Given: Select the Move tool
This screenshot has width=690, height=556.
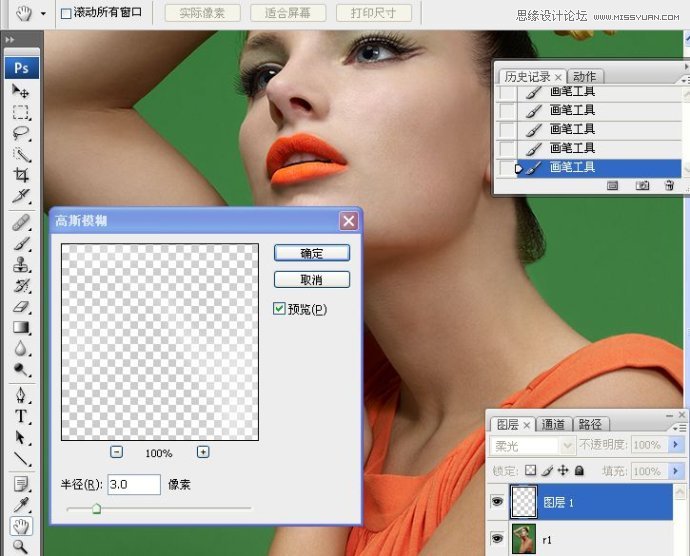Looking at the screenshot, I should pos(21,91).
